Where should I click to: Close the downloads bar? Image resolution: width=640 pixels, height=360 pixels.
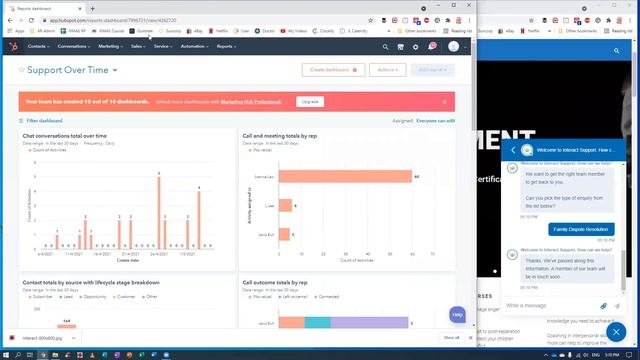click(470, 338)
